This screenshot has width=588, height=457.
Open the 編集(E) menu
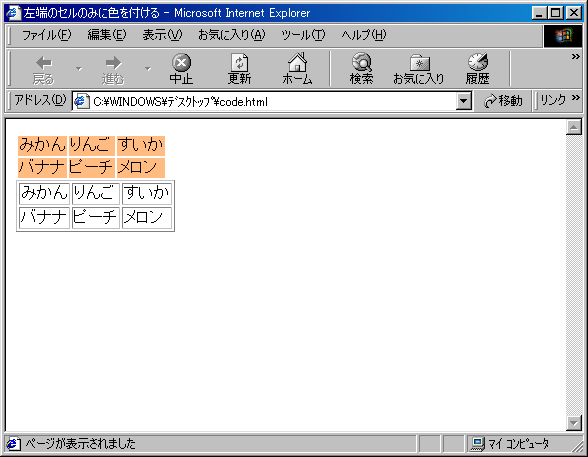point(107,35)
